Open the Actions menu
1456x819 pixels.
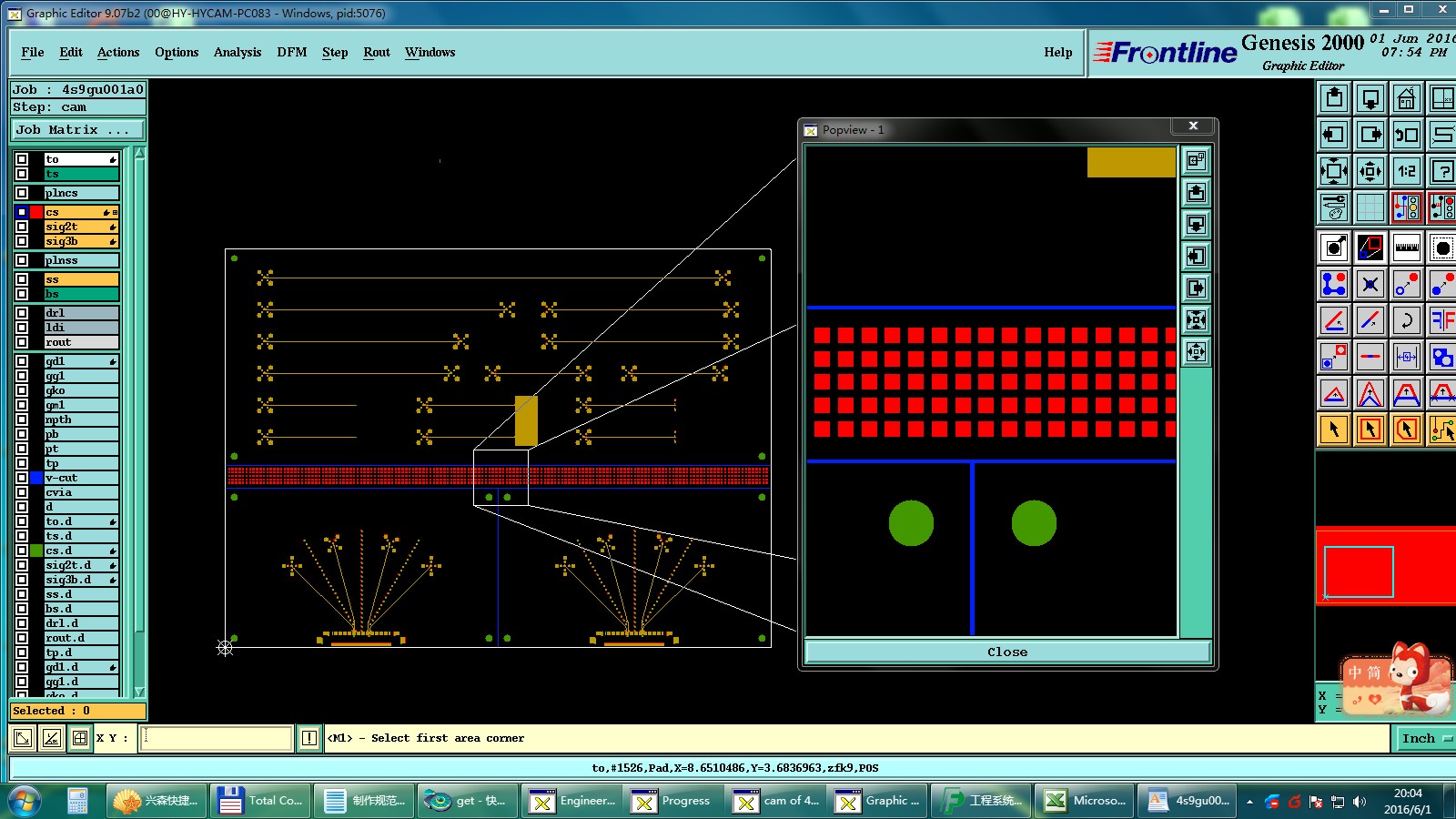[118, 52]
